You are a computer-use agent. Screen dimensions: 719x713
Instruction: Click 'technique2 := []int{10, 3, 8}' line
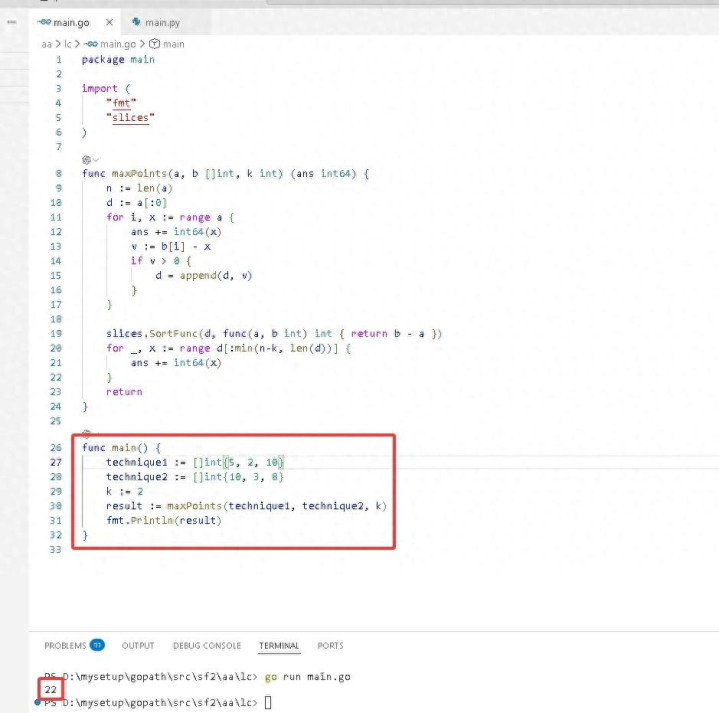pos(195,477)
